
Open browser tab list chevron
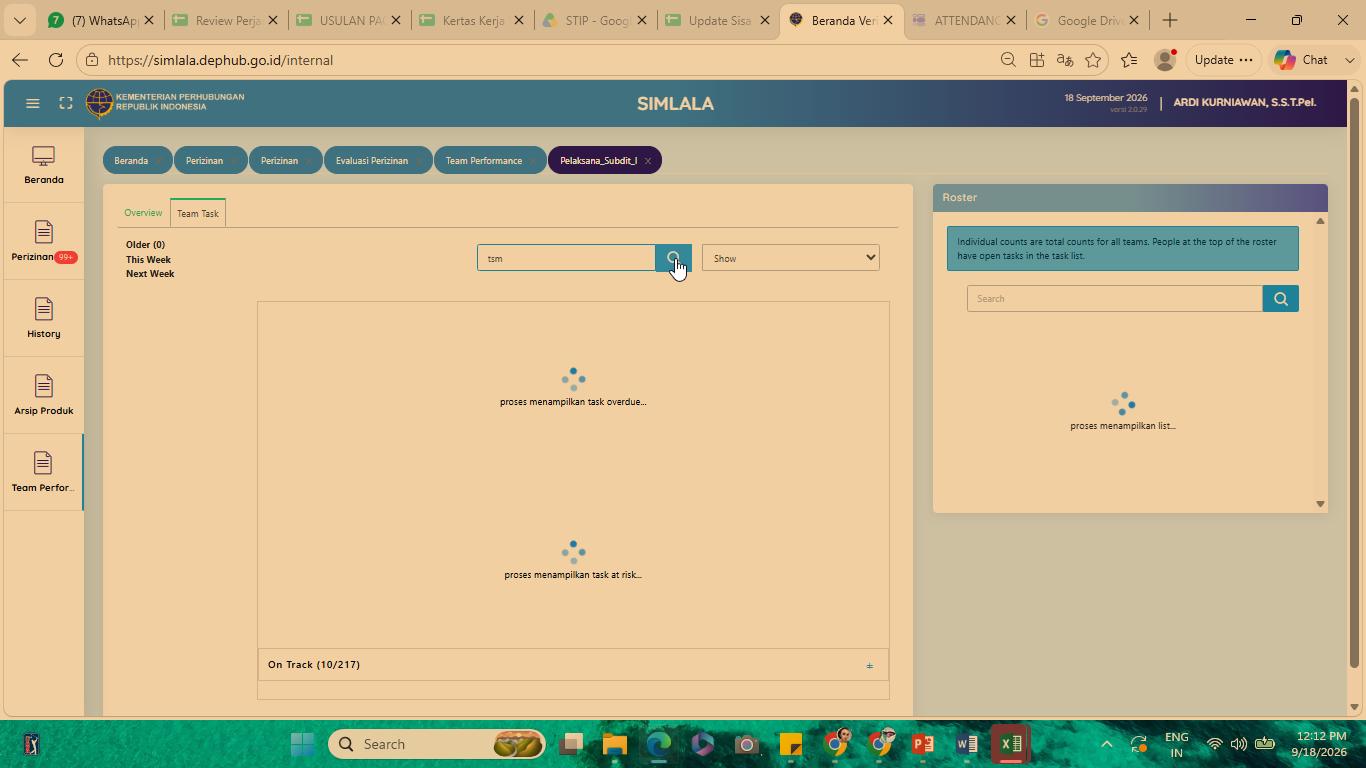coord(19,20)
